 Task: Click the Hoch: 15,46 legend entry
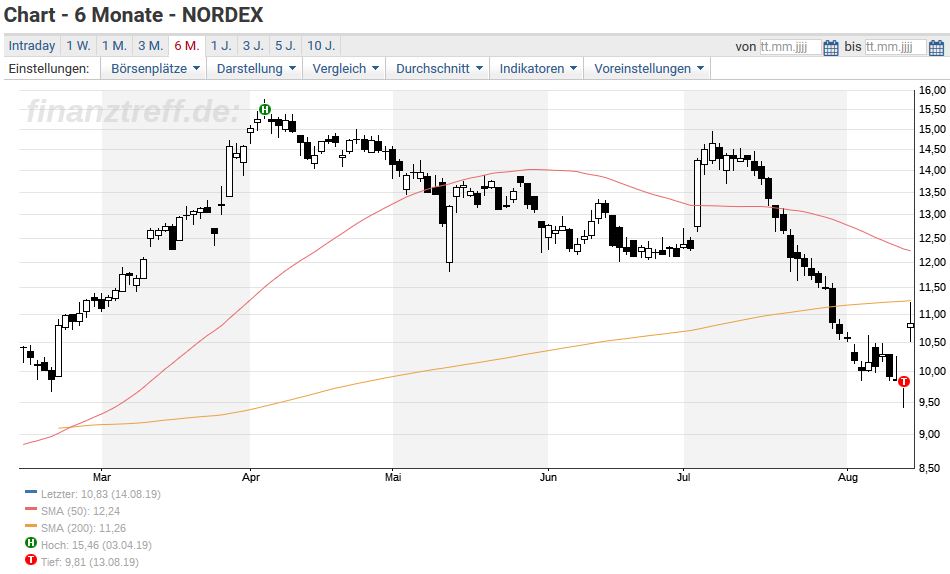[x=96, y=545]
